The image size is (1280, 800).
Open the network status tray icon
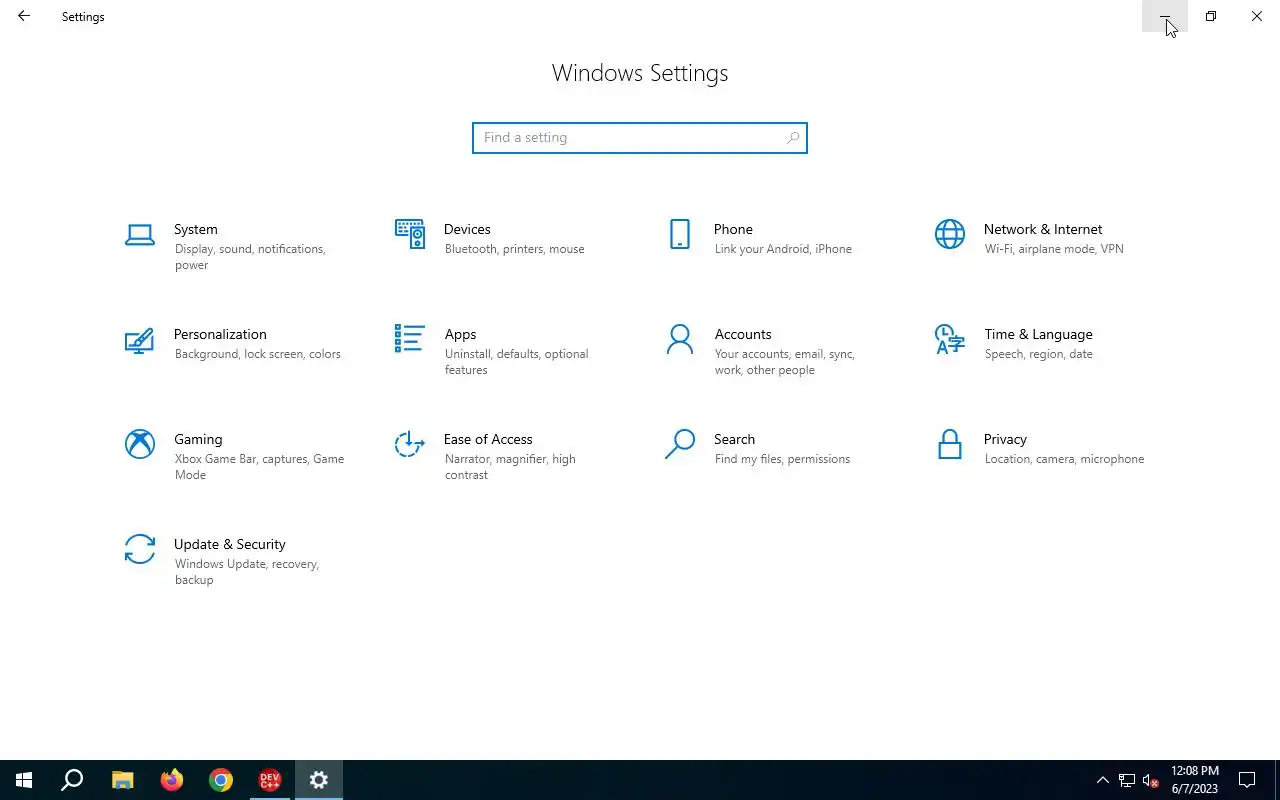pos(1127,780)
